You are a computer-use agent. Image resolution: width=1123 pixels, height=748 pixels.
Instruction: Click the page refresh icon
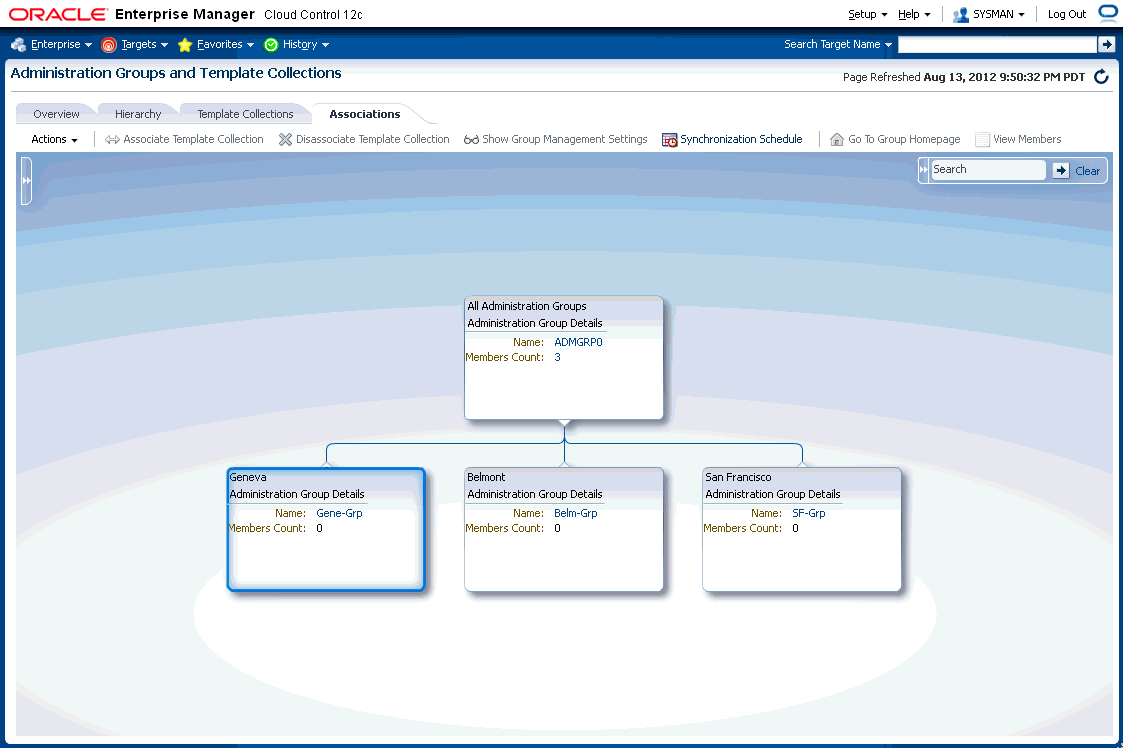[1102, 77]
